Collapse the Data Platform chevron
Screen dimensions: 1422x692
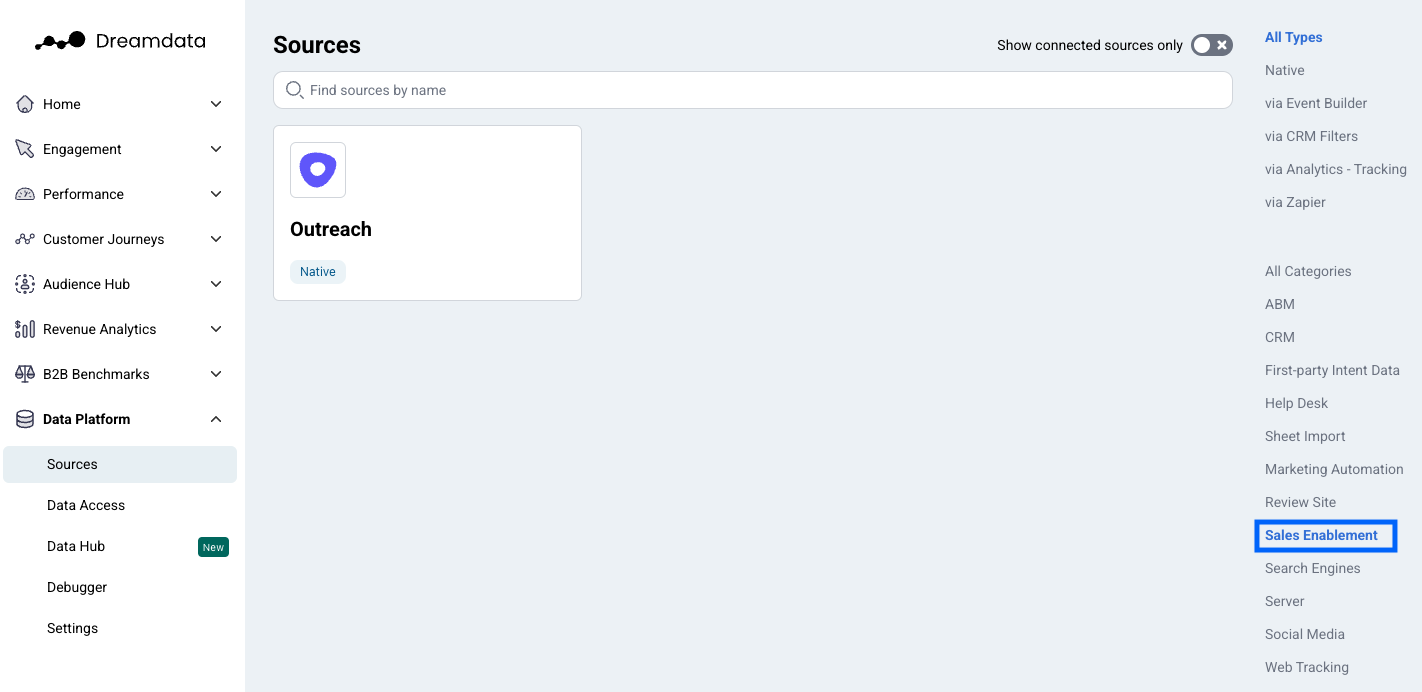pos(216,419)
